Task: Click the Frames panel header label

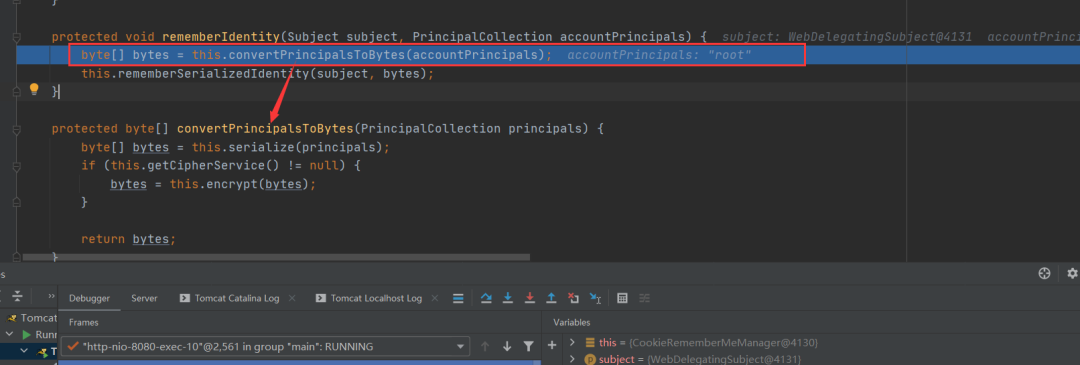Action: (83, 322)
